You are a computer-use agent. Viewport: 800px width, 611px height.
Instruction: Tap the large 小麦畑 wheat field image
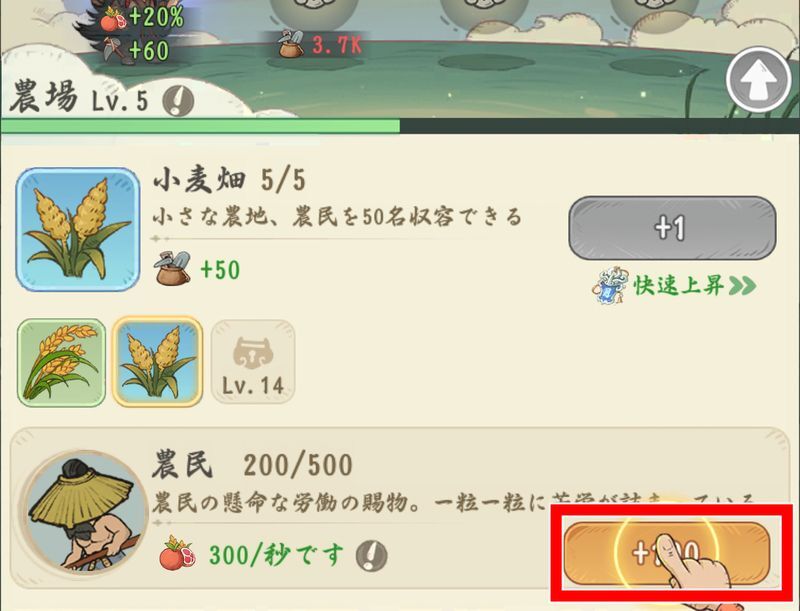pyautogui.click(x=78, y=230)
